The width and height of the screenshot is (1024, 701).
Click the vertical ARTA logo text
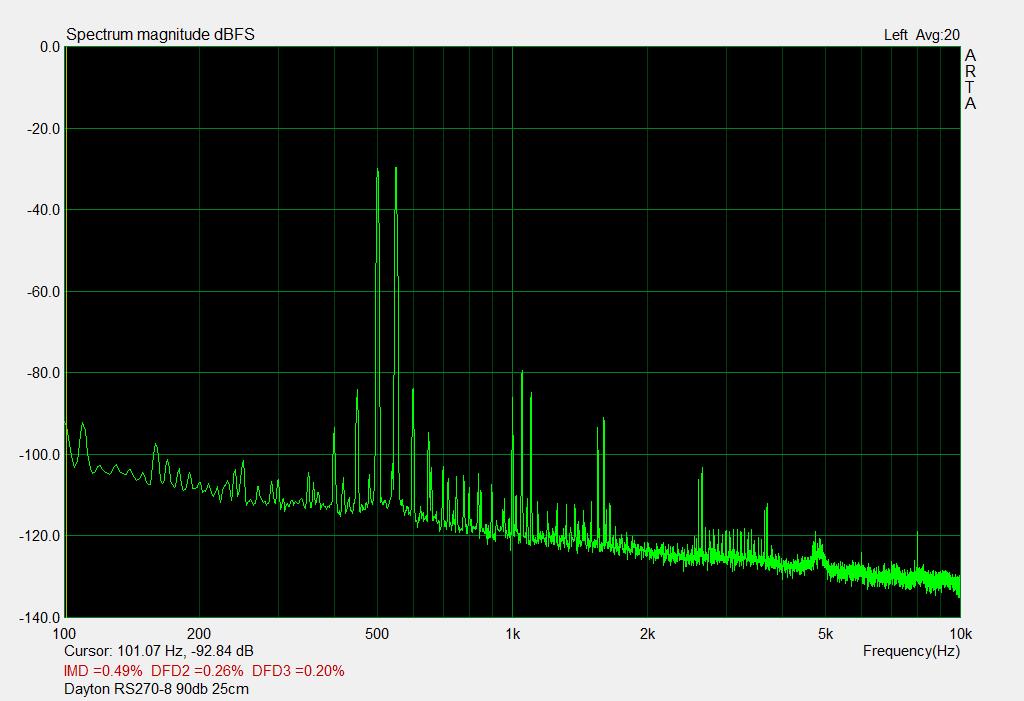tap(970, 80)
